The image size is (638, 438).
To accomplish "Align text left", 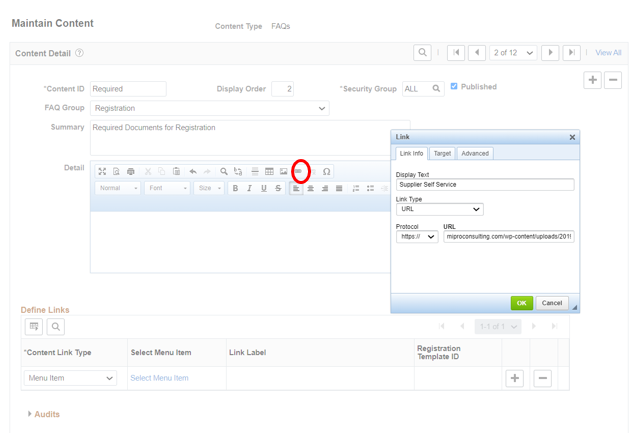I will pyautogui.click(x=296, y=188).
